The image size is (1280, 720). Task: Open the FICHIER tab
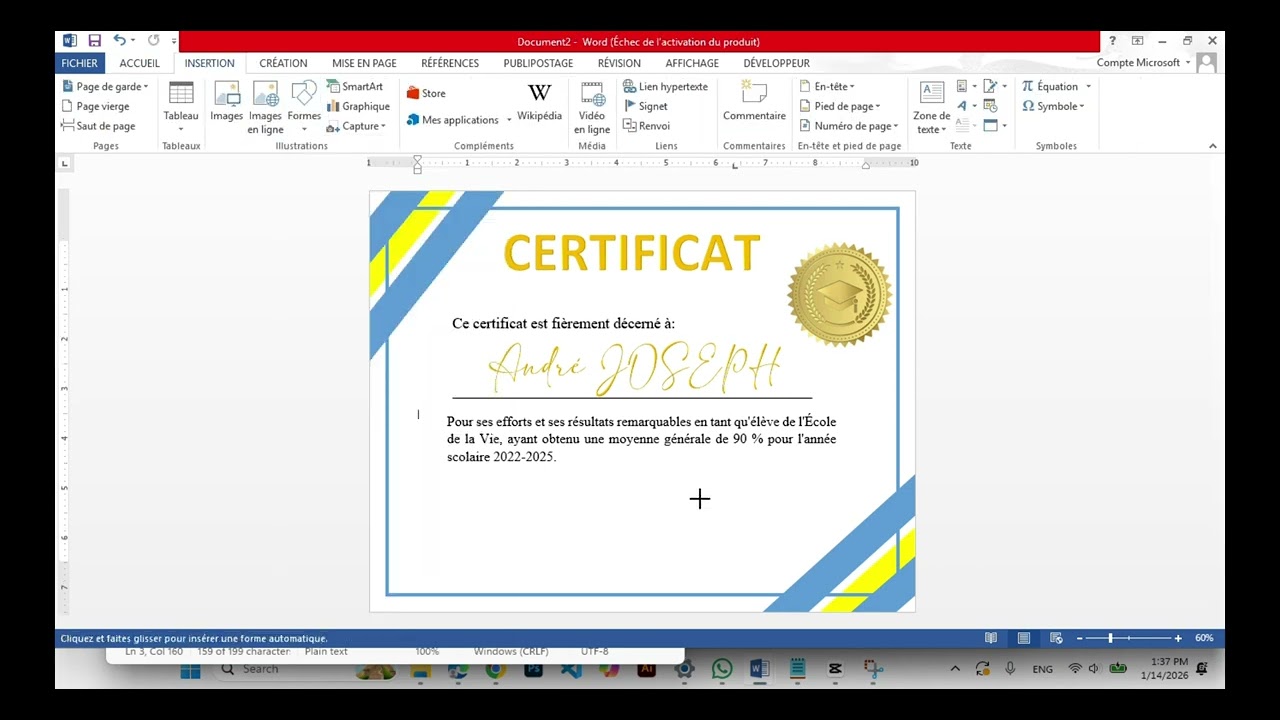pos(79,63)
